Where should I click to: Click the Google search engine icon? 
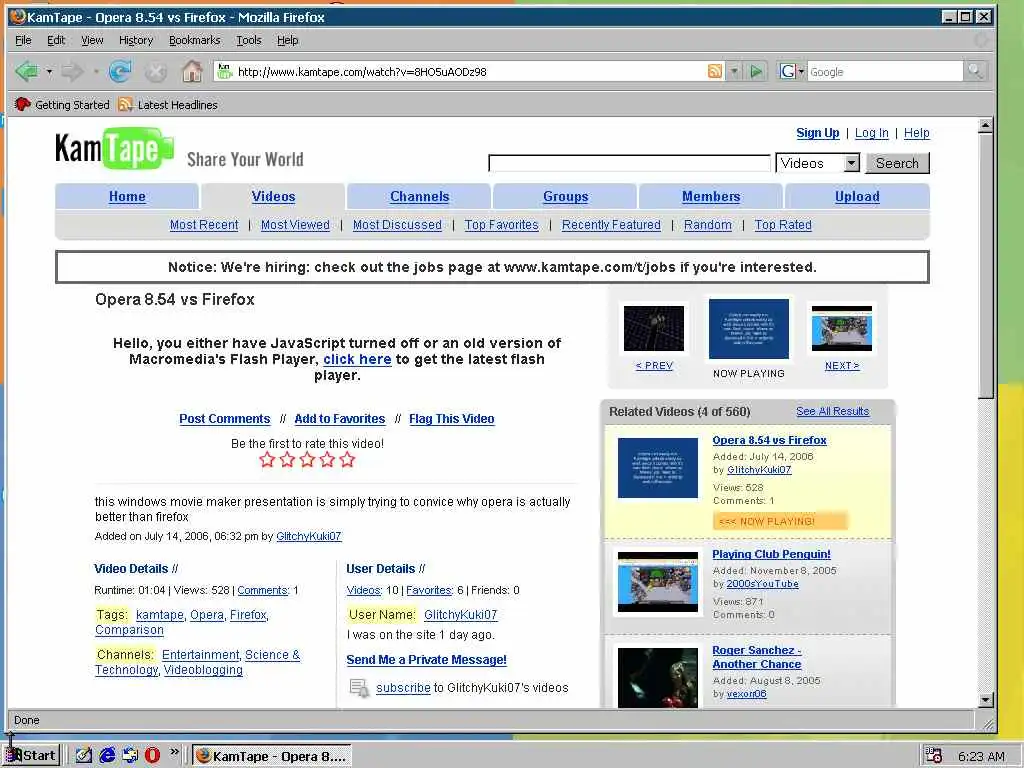pos(788,71)
